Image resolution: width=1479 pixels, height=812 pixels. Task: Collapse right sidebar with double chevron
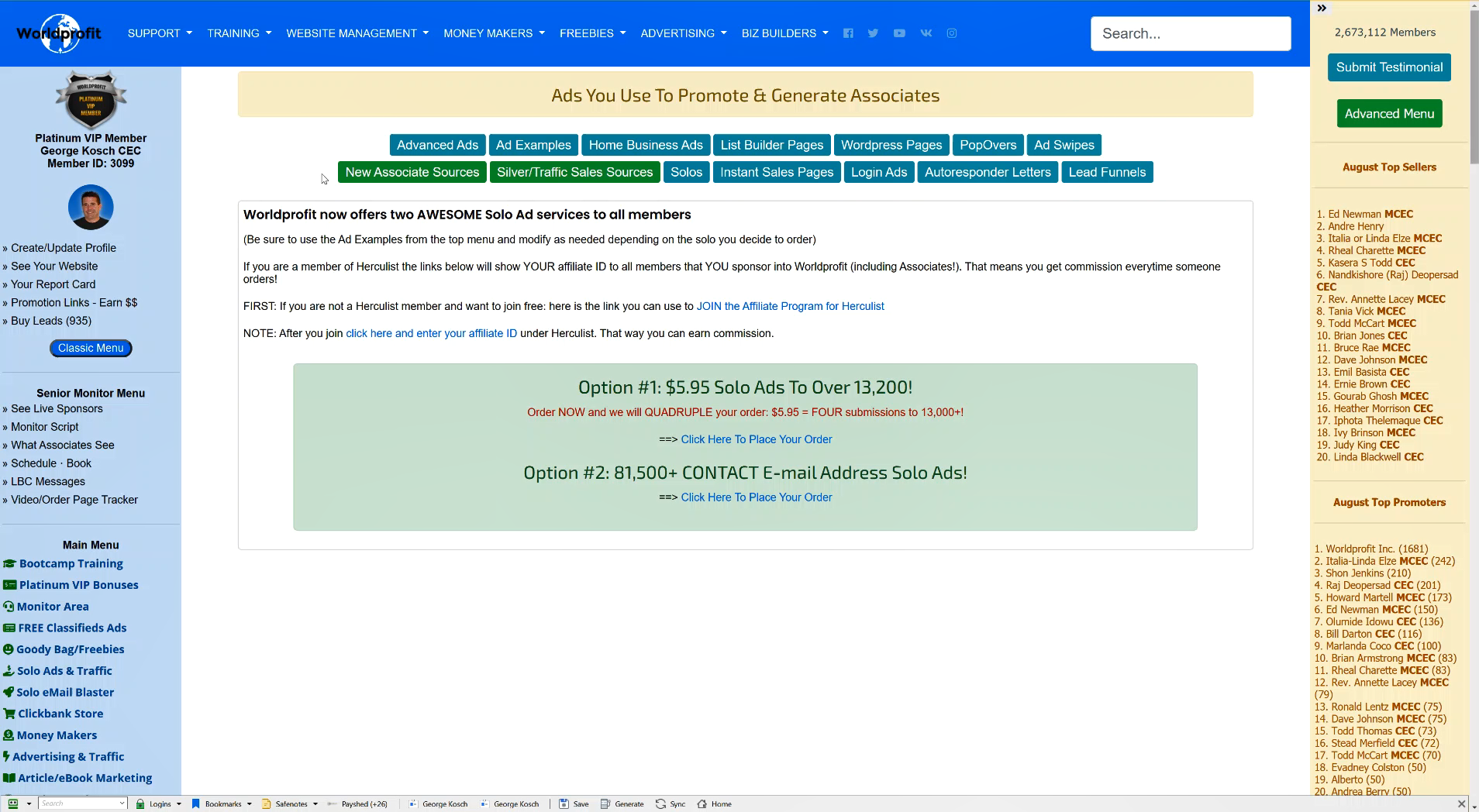click(1322, 8)
